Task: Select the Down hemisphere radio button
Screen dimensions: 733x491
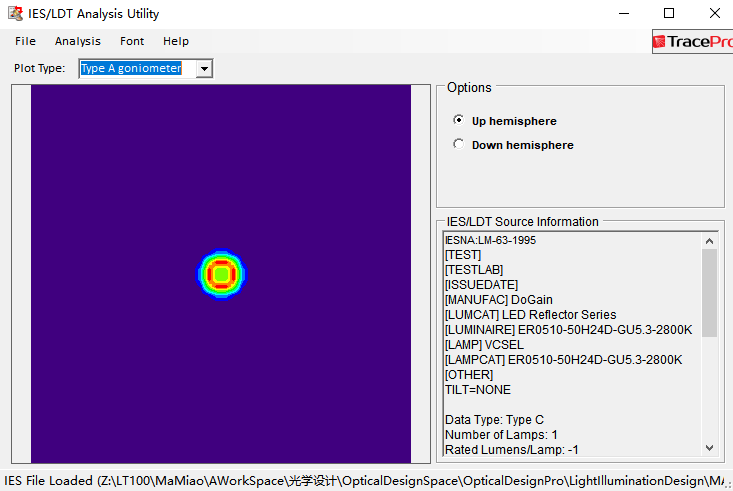Action: click(459, 144)
